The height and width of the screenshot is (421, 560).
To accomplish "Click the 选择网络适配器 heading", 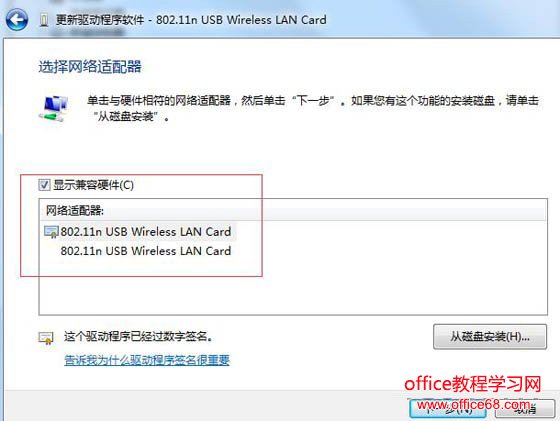I will pyautogui.click(x=90, y=67).
